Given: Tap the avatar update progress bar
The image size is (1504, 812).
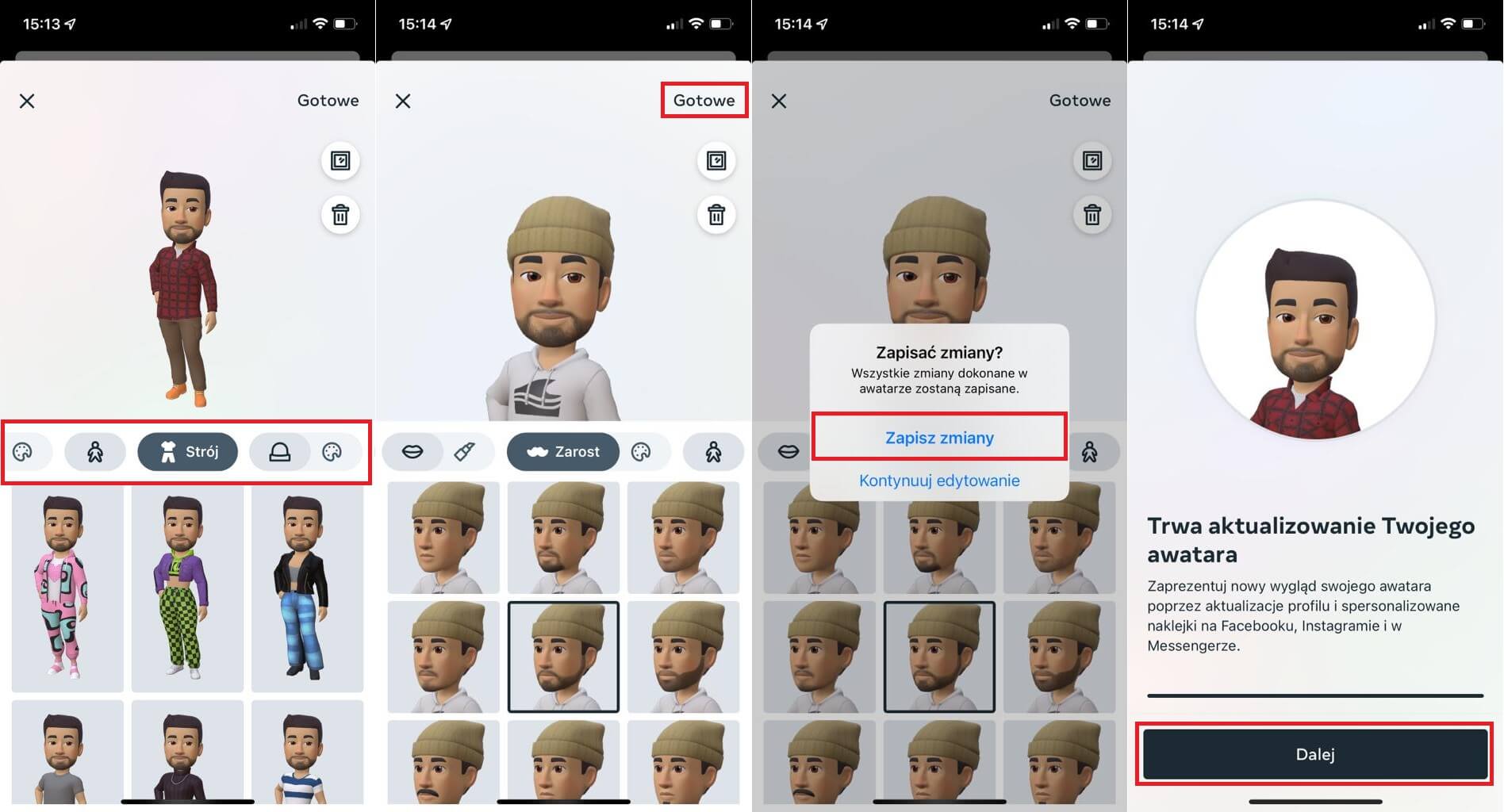Looking at the screenshot, I should pyautogui.click(x=1315, y=695).
